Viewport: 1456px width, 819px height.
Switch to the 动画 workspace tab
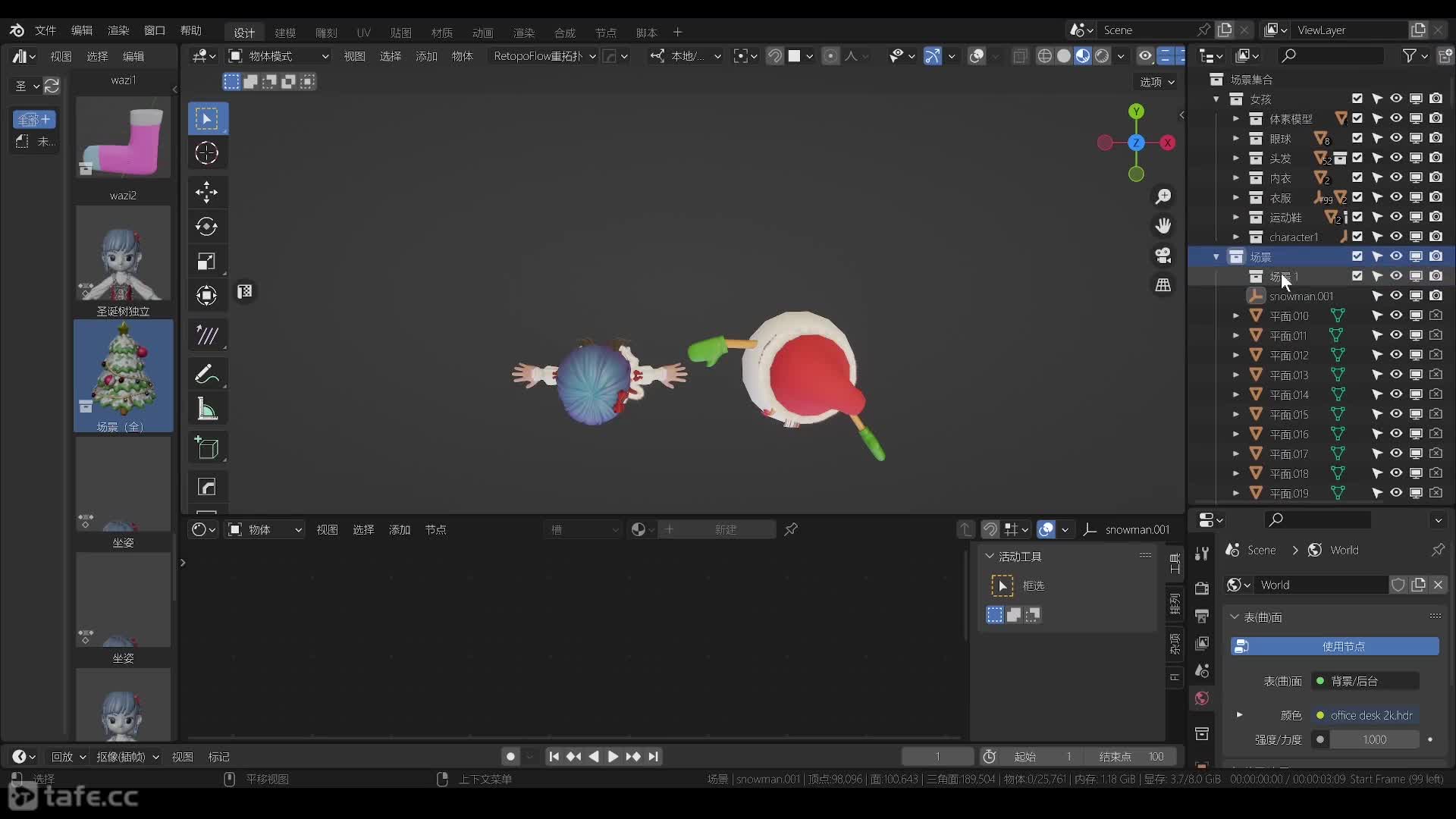tap(483, 33)
